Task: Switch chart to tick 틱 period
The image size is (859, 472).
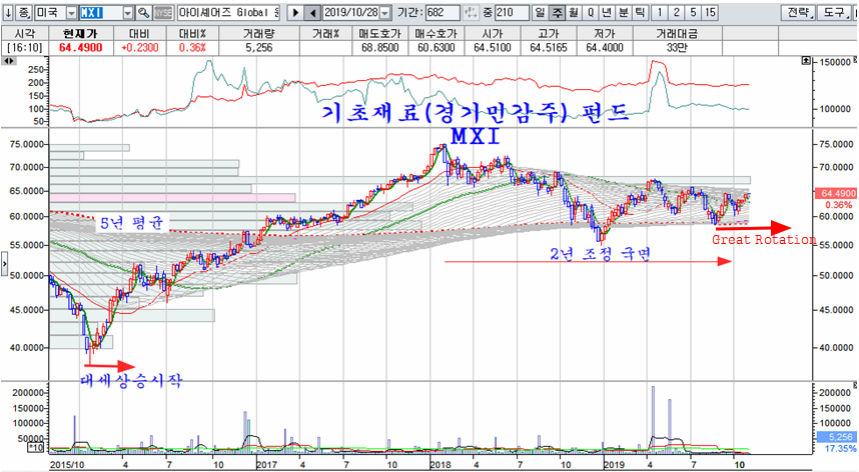Action: (x=640, y=13)
